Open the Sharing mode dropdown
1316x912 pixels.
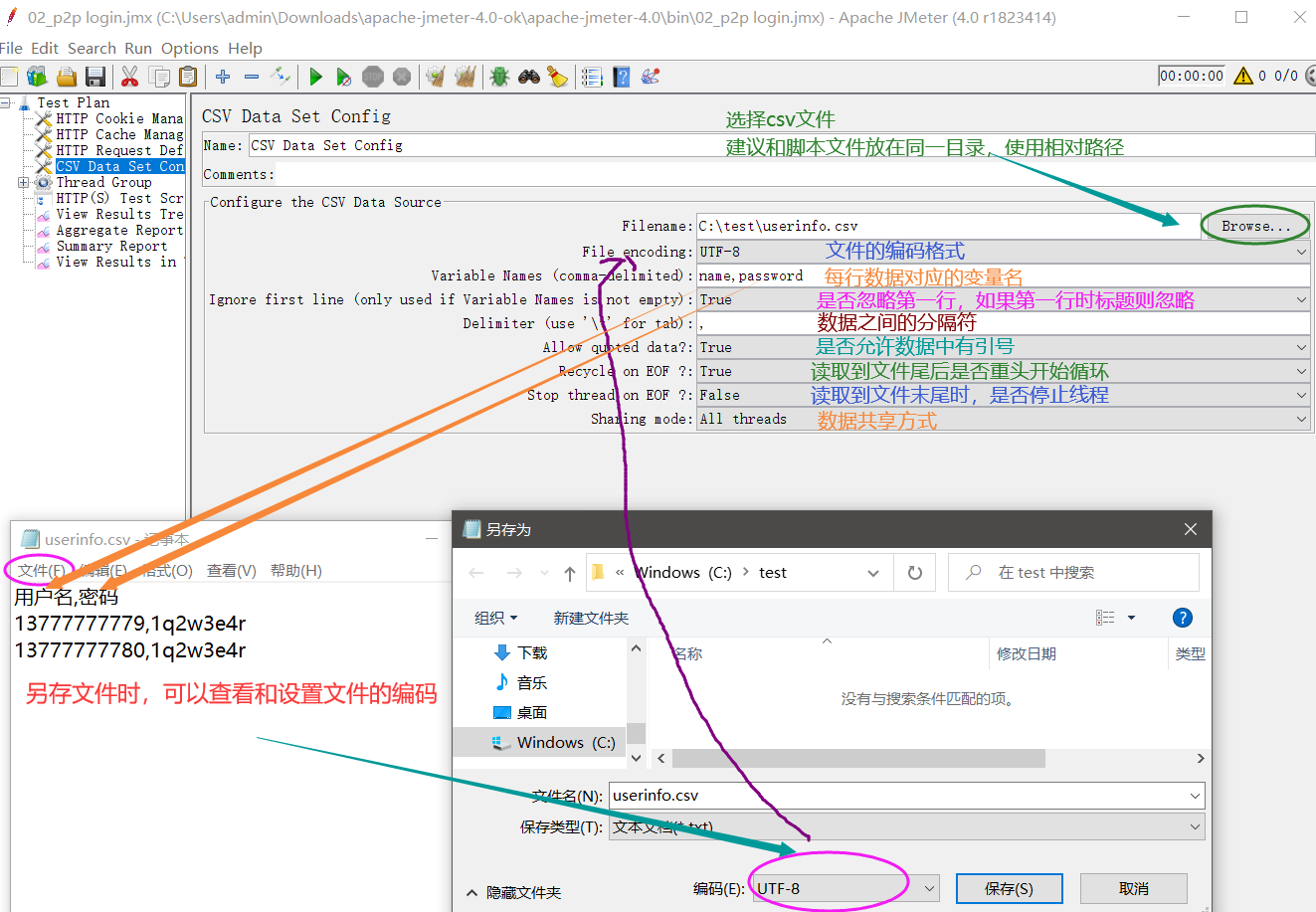tap(1302, 419)
